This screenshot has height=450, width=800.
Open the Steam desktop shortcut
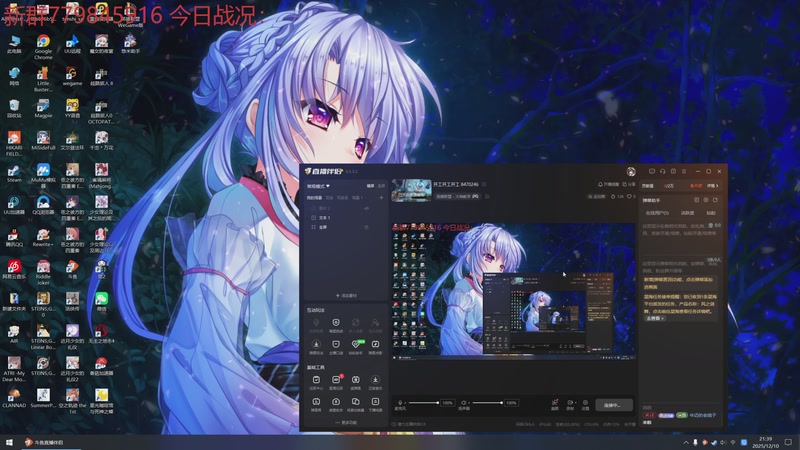click(x=14, y=174)
